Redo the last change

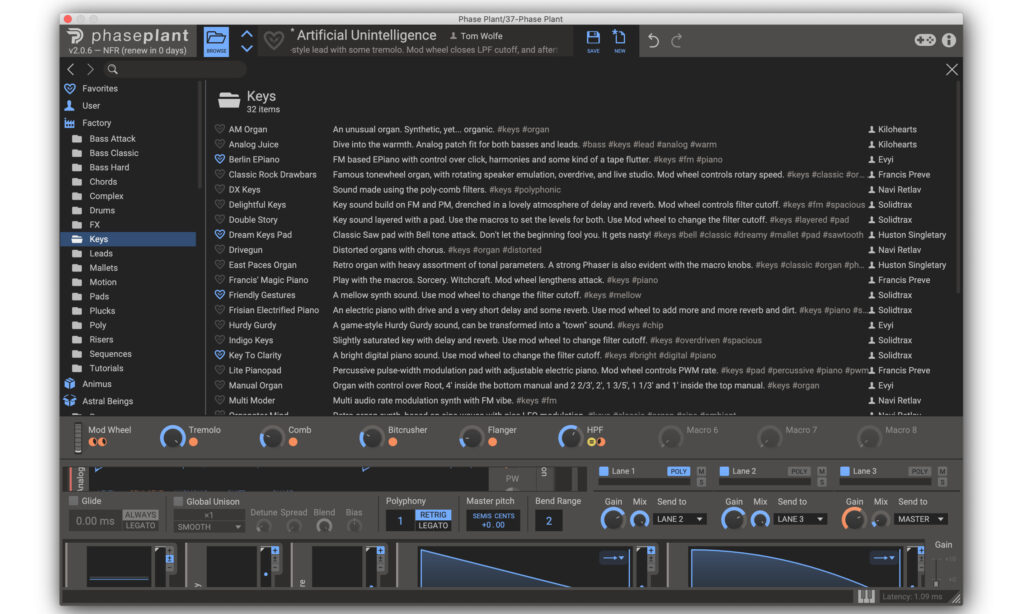pos(677,40)
